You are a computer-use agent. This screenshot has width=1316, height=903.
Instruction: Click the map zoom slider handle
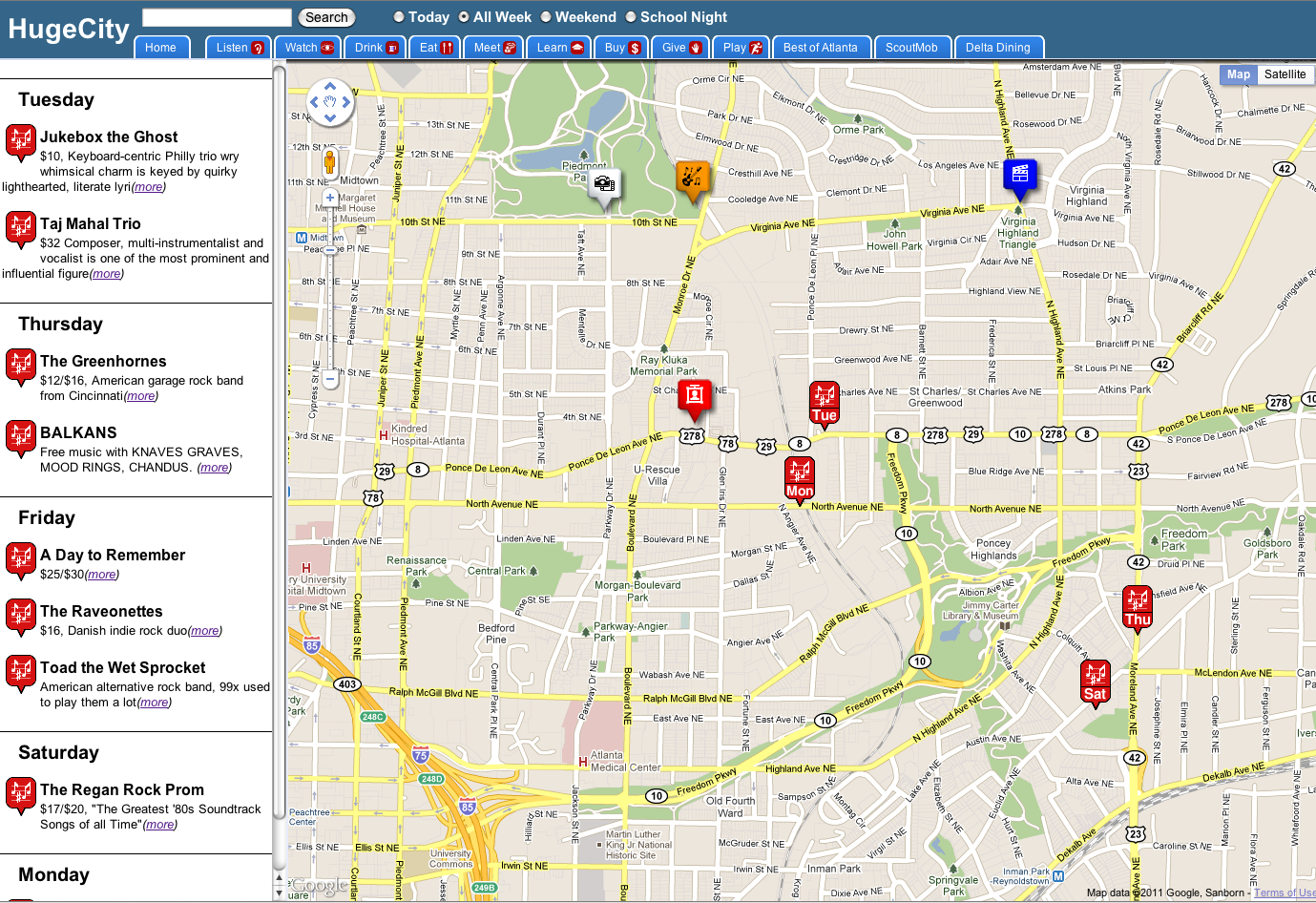(x=330, y=250)
